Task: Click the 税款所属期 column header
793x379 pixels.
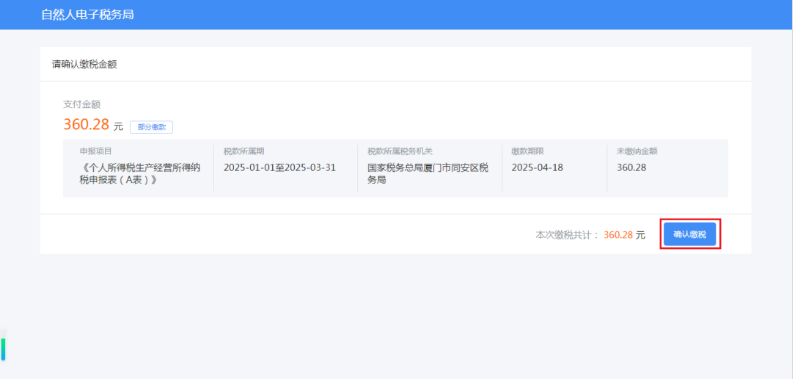Action: pos(244,151)
